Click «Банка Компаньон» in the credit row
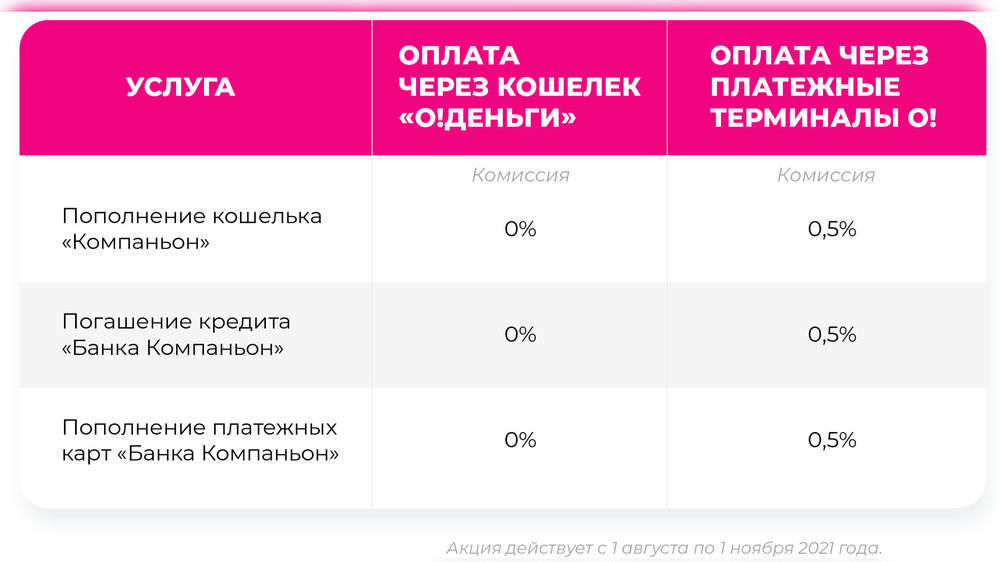The height and width of the screenshot is (562, 1000). tap(173, 348)
